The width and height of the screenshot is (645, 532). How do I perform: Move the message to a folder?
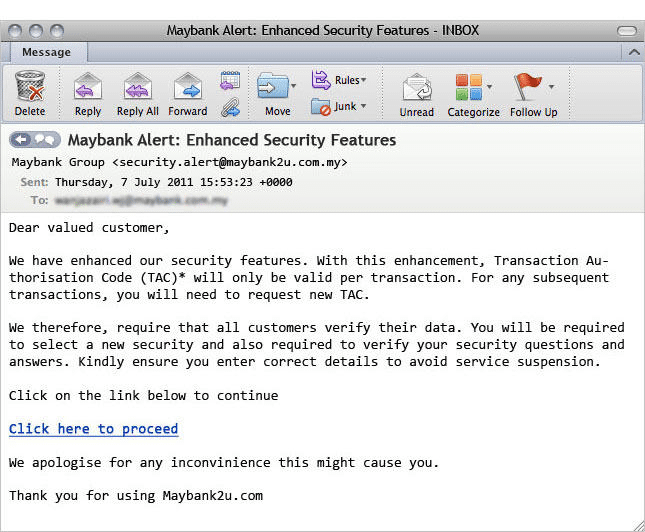pyautogui.click(x=276, y=92)
